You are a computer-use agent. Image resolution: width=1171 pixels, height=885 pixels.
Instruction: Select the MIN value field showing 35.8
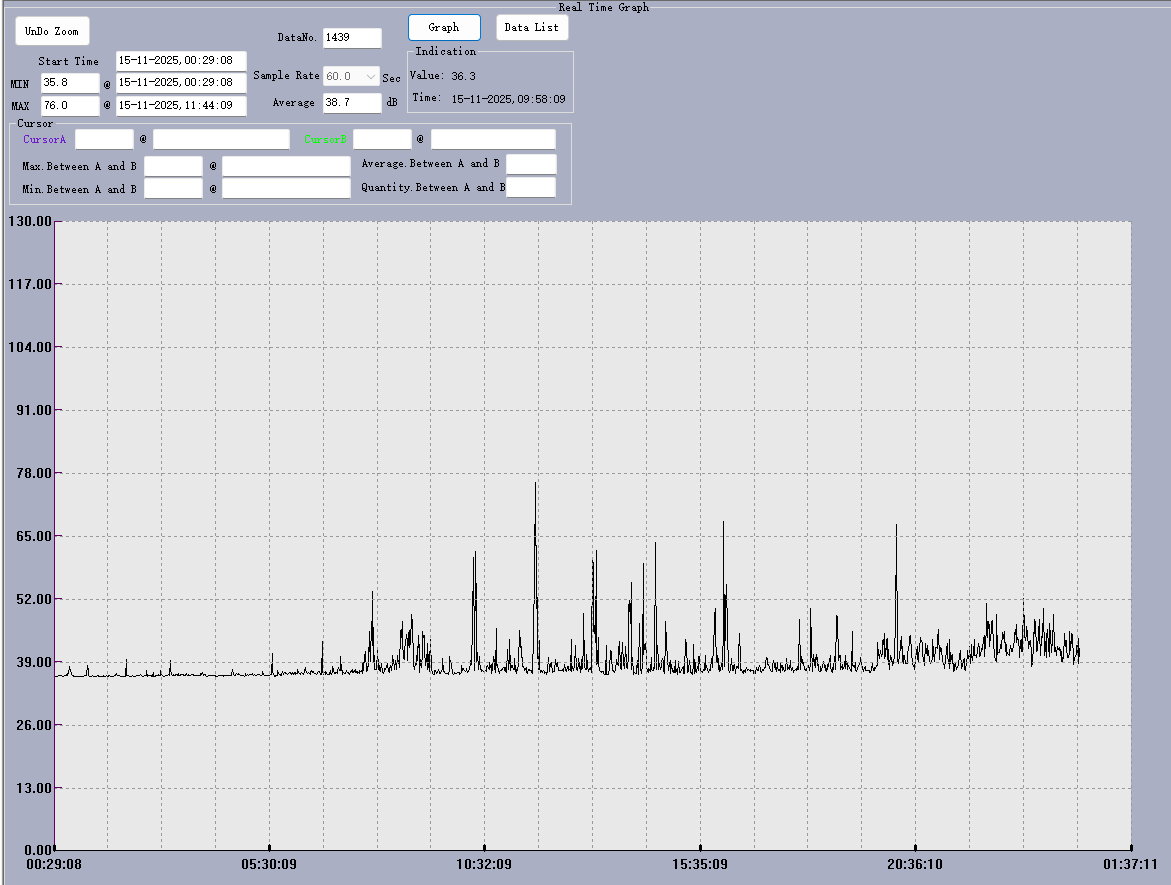pos(70,83)
